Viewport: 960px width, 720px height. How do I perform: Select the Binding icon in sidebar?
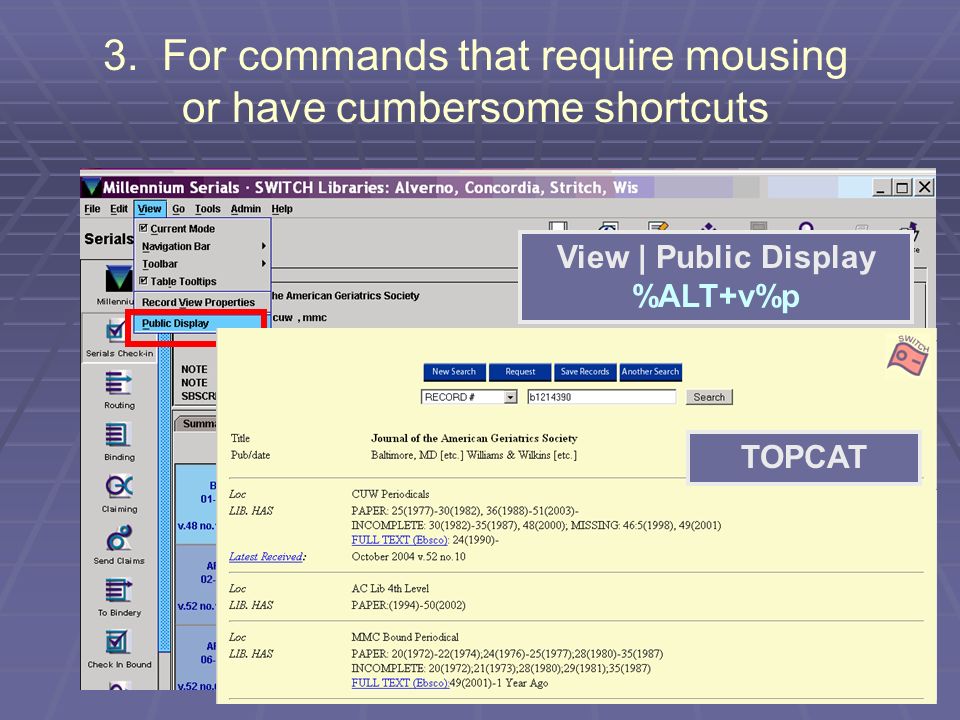coord(118,435)
